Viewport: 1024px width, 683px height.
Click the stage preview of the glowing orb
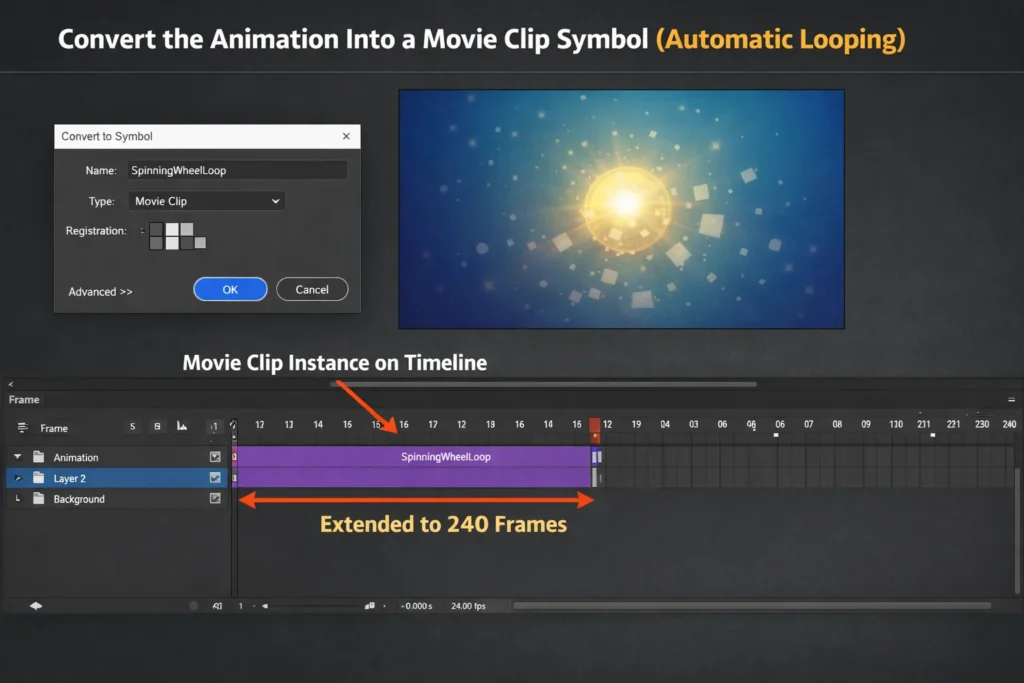tap(621, 209)
